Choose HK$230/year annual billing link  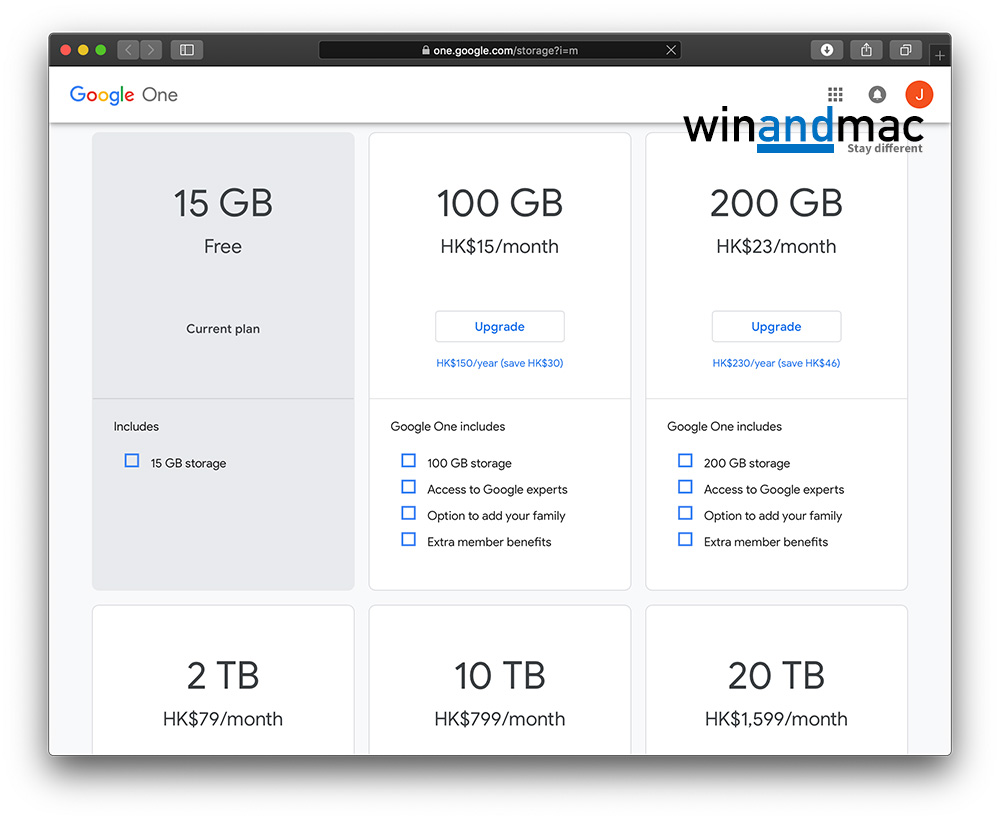tap(776, 363)
